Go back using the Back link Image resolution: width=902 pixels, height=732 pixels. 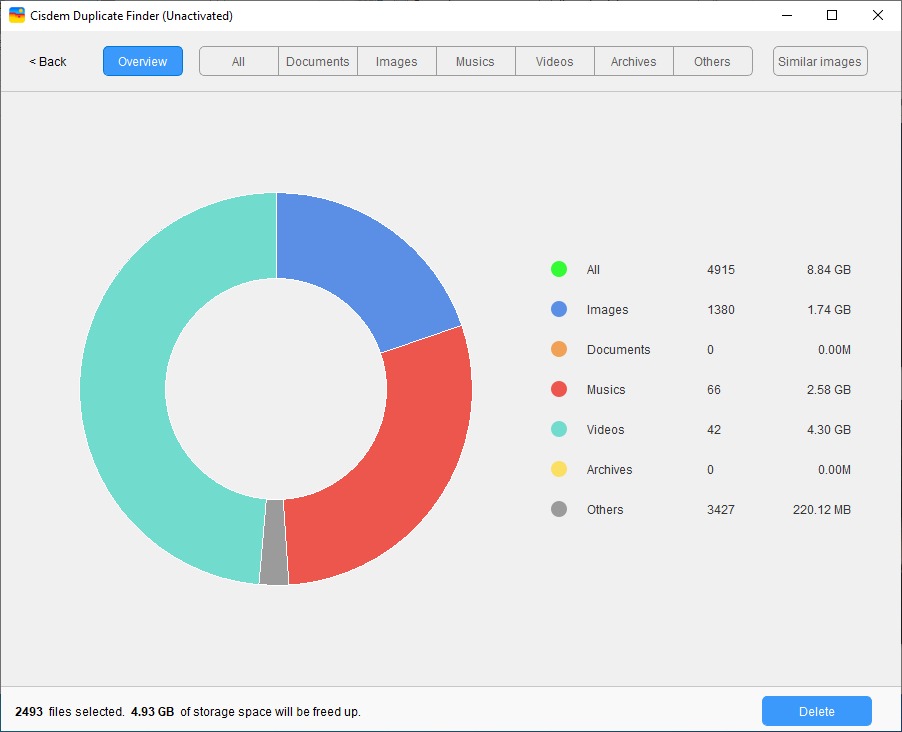[x=48, y=62]
